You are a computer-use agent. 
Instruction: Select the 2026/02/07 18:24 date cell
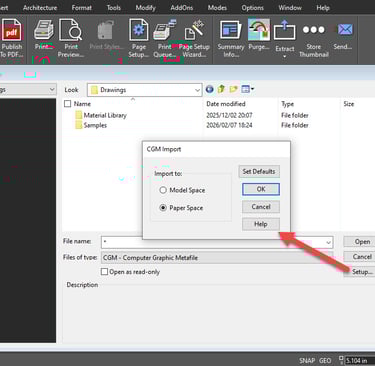point(229,125)
